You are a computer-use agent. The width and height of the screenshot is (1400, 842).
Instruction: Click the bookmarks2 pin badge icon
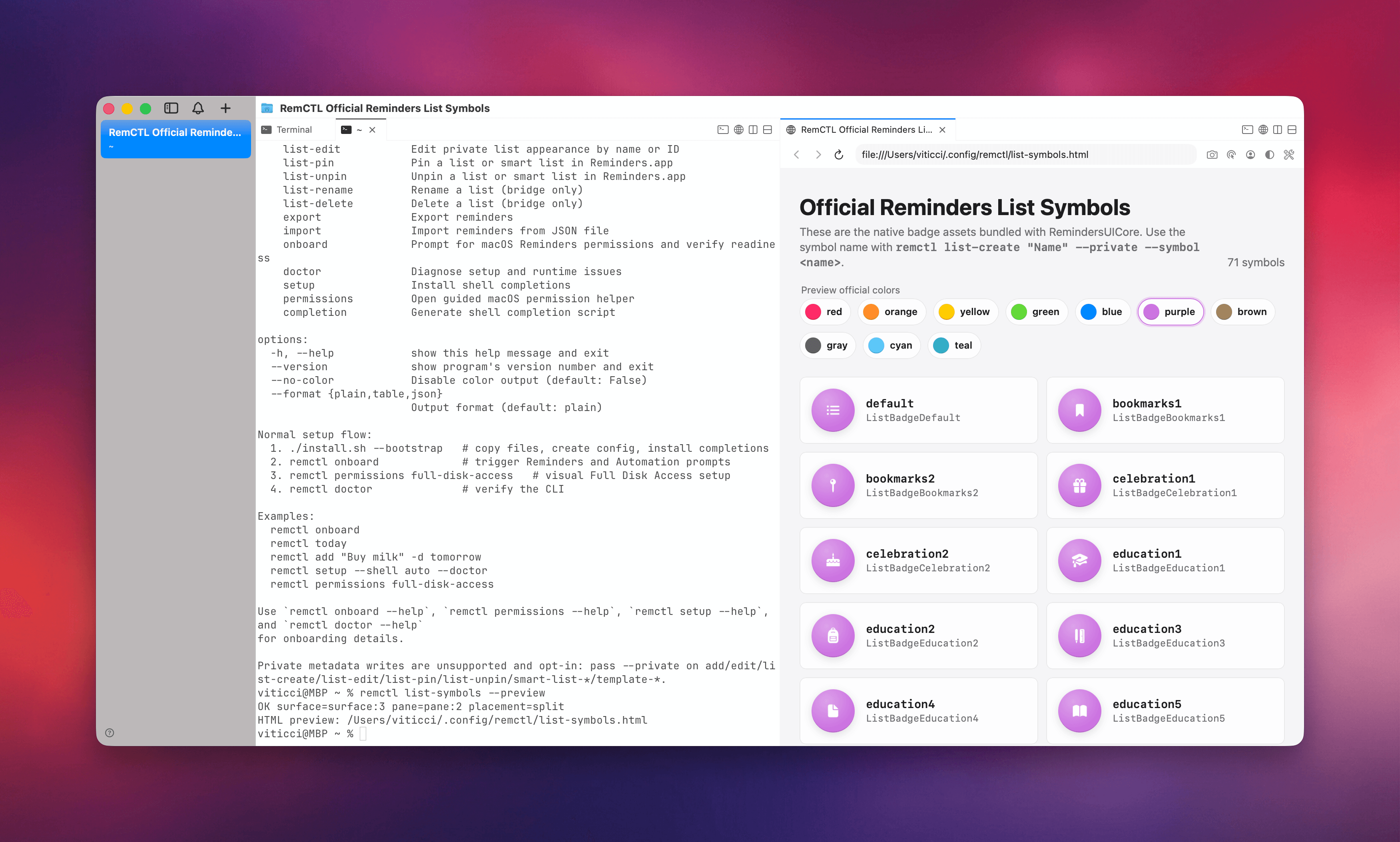pyautogui.click(x=833, y=486)
